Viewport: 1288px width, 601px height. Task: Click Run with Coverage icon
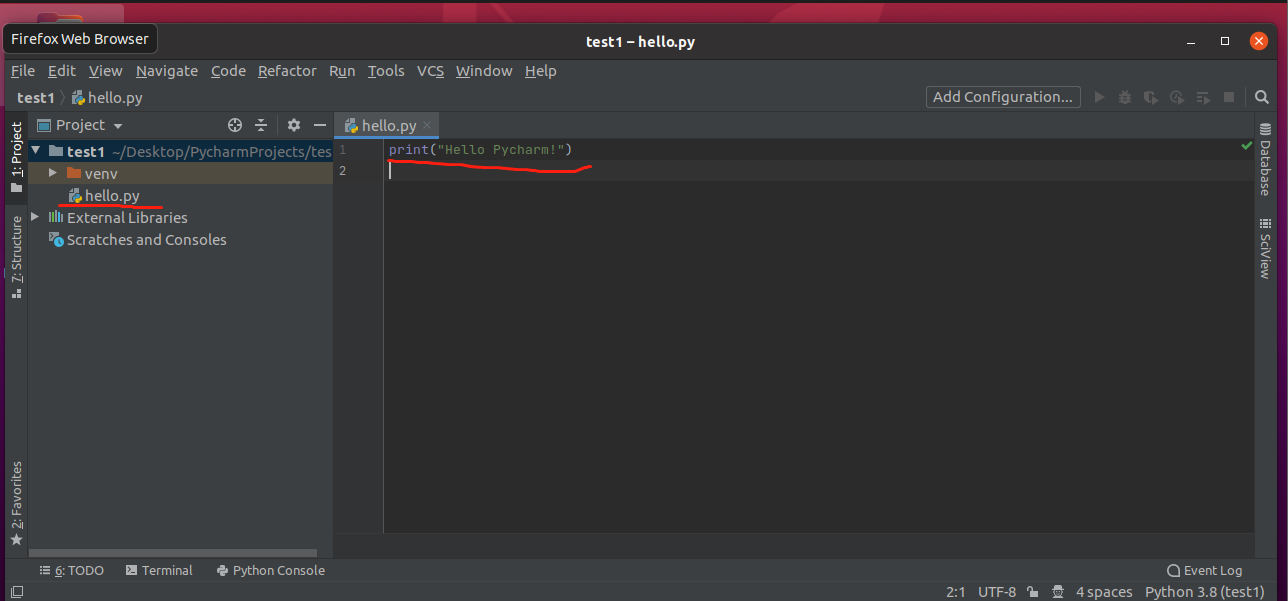(x=1151, y=97)
